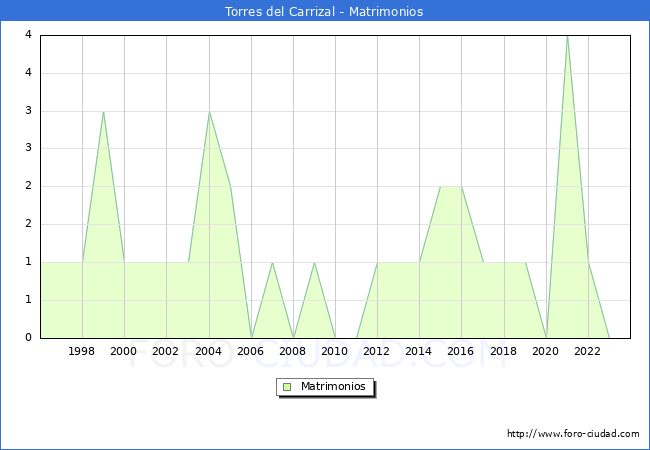Click the 2002 x-axis label

pyautogui.click(x=165, y=351)
